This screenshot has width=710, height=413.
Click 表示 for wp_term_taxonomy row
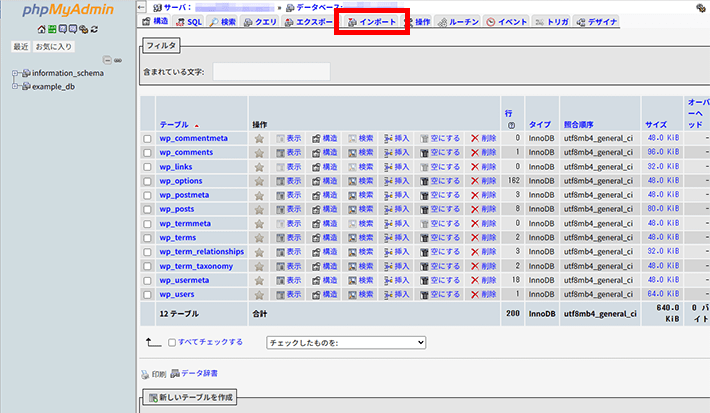click(289, 266)
